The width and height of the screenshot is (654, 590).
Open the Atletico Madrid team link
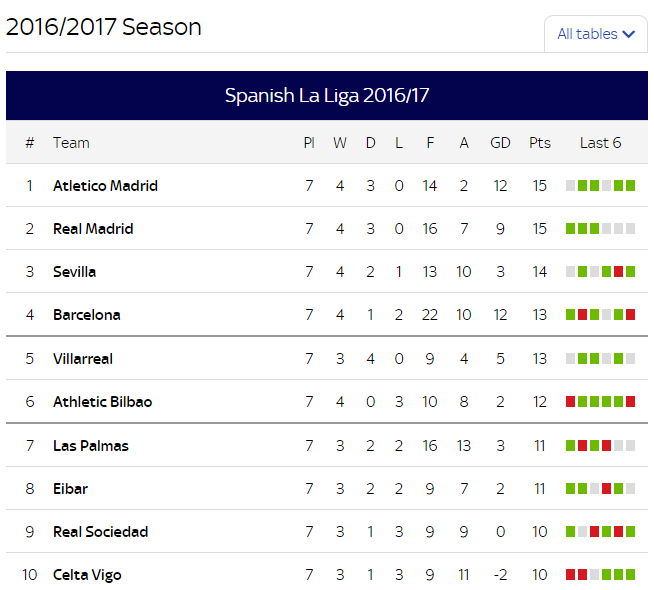106,186
